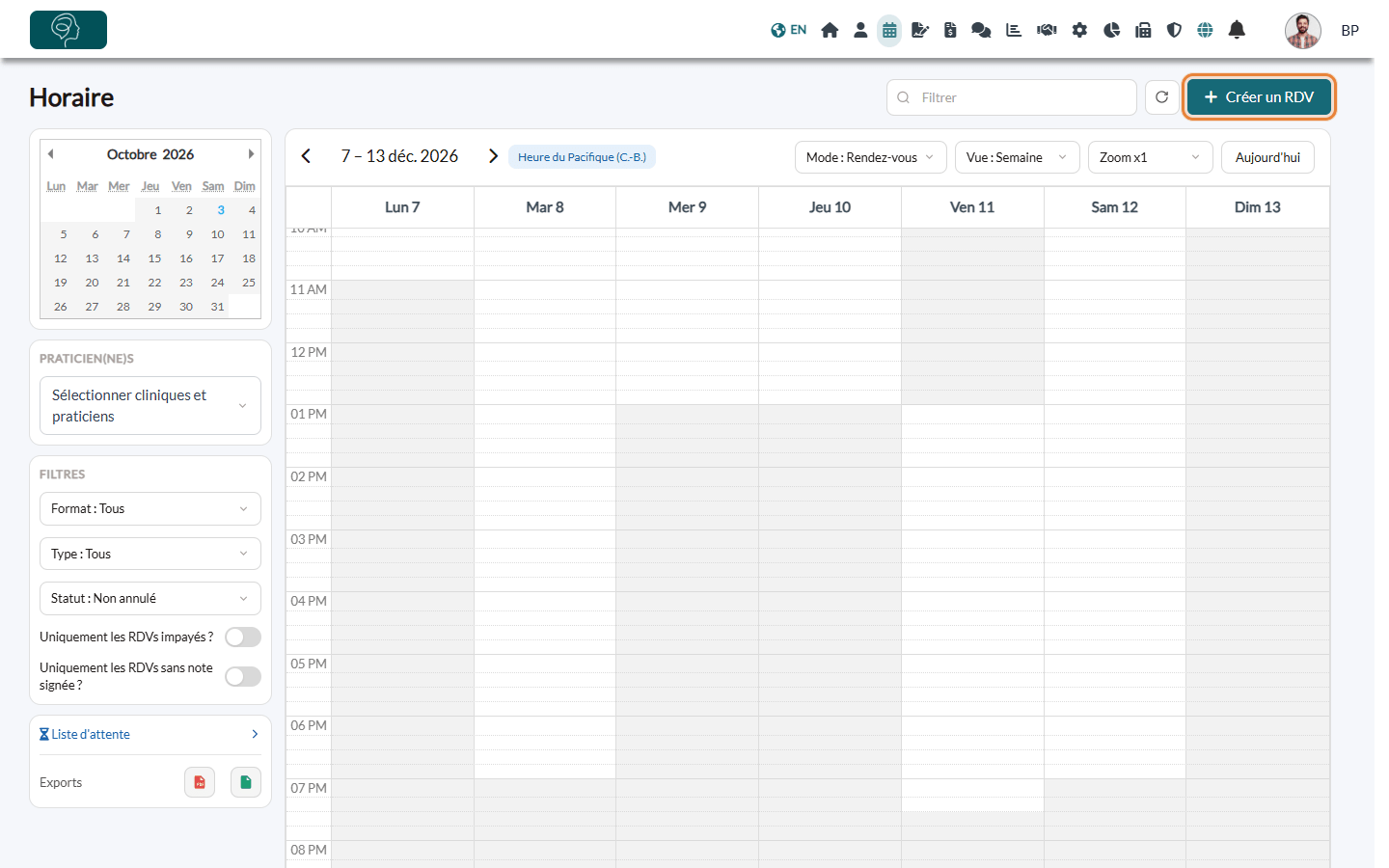Screen dimensions: 1389x868
Task: Go to previous week arrow
Action: 306,156
